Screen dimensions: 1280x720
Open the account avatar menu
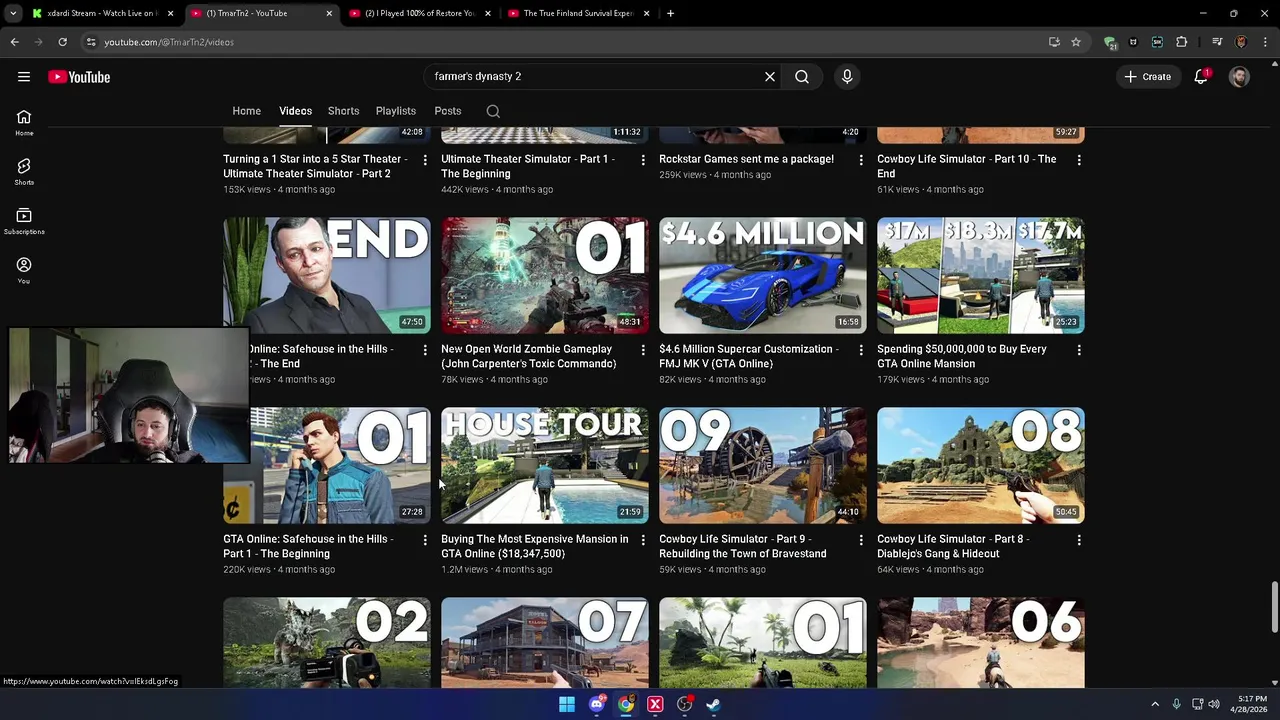1239,77
